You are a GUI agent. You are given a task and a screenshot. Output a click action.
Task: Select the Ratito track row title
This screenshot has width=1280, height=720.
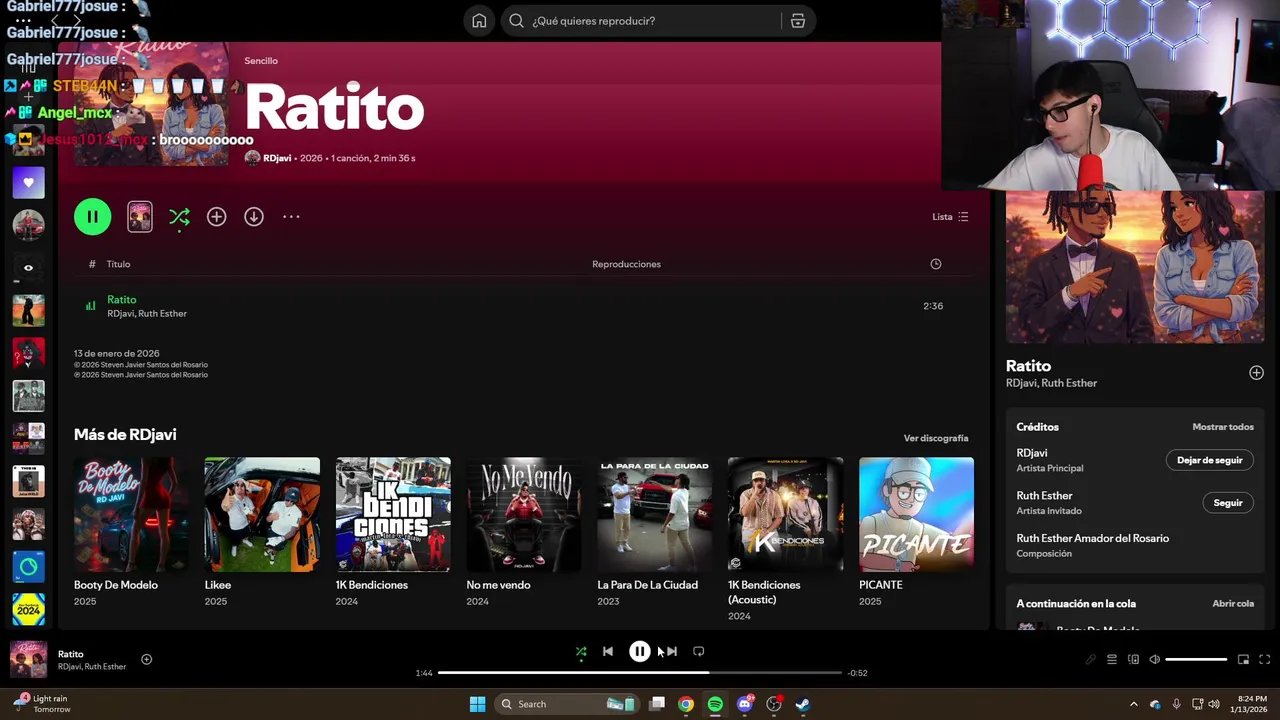point(122,300)
